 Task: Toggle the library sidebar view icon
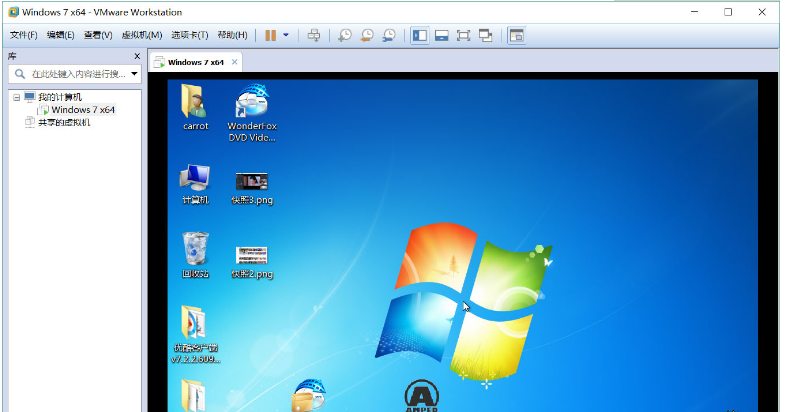[x=420, y=36]
